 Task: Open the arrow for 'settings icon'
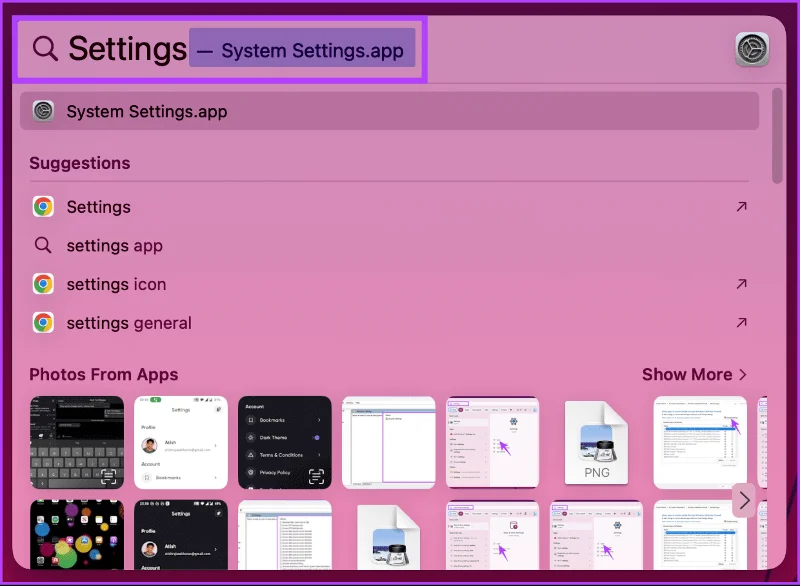(x=741, y=284)
